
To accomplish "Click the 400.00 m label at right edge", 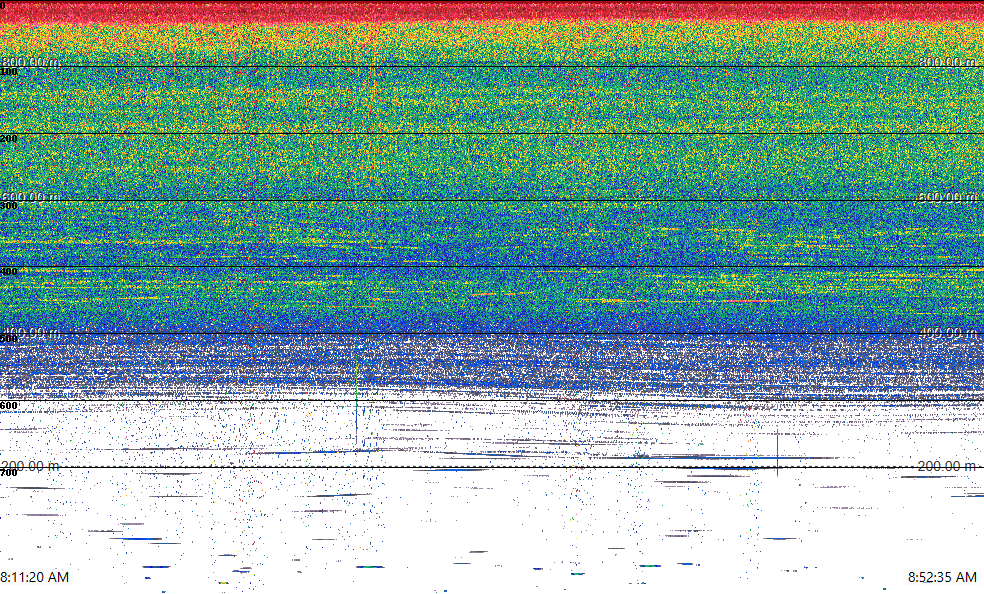I will coord(947,332).
